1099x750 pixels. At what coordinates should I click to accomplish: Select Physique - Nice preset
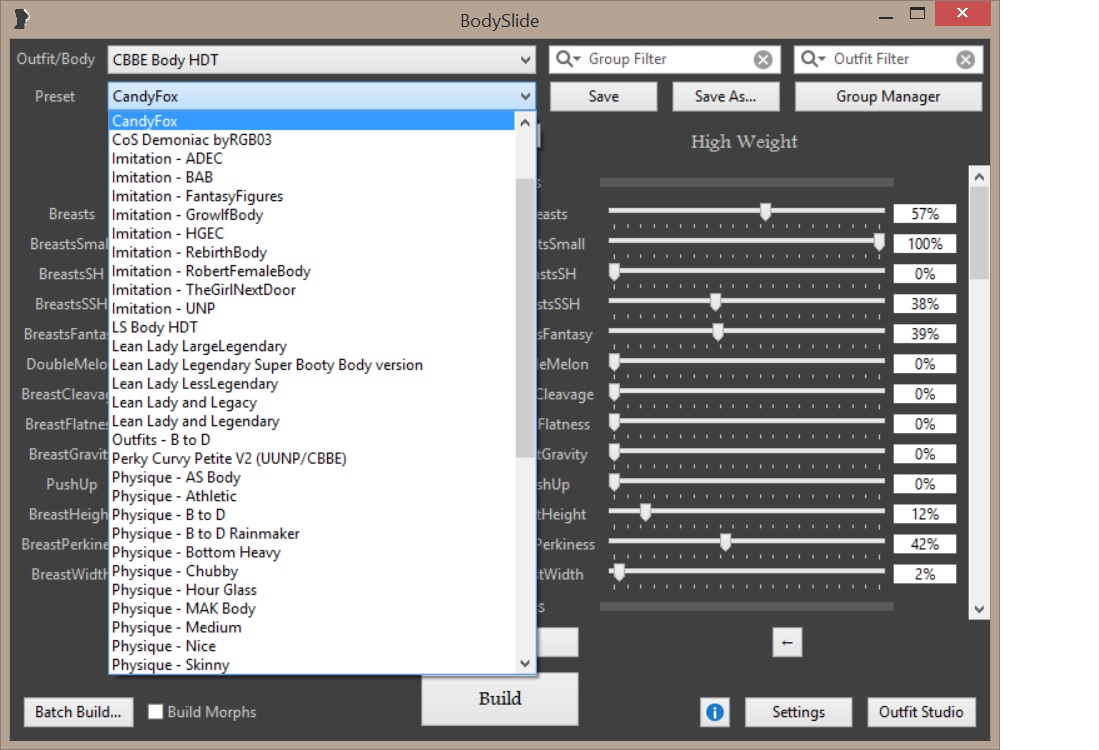click(x=312, y=646)
